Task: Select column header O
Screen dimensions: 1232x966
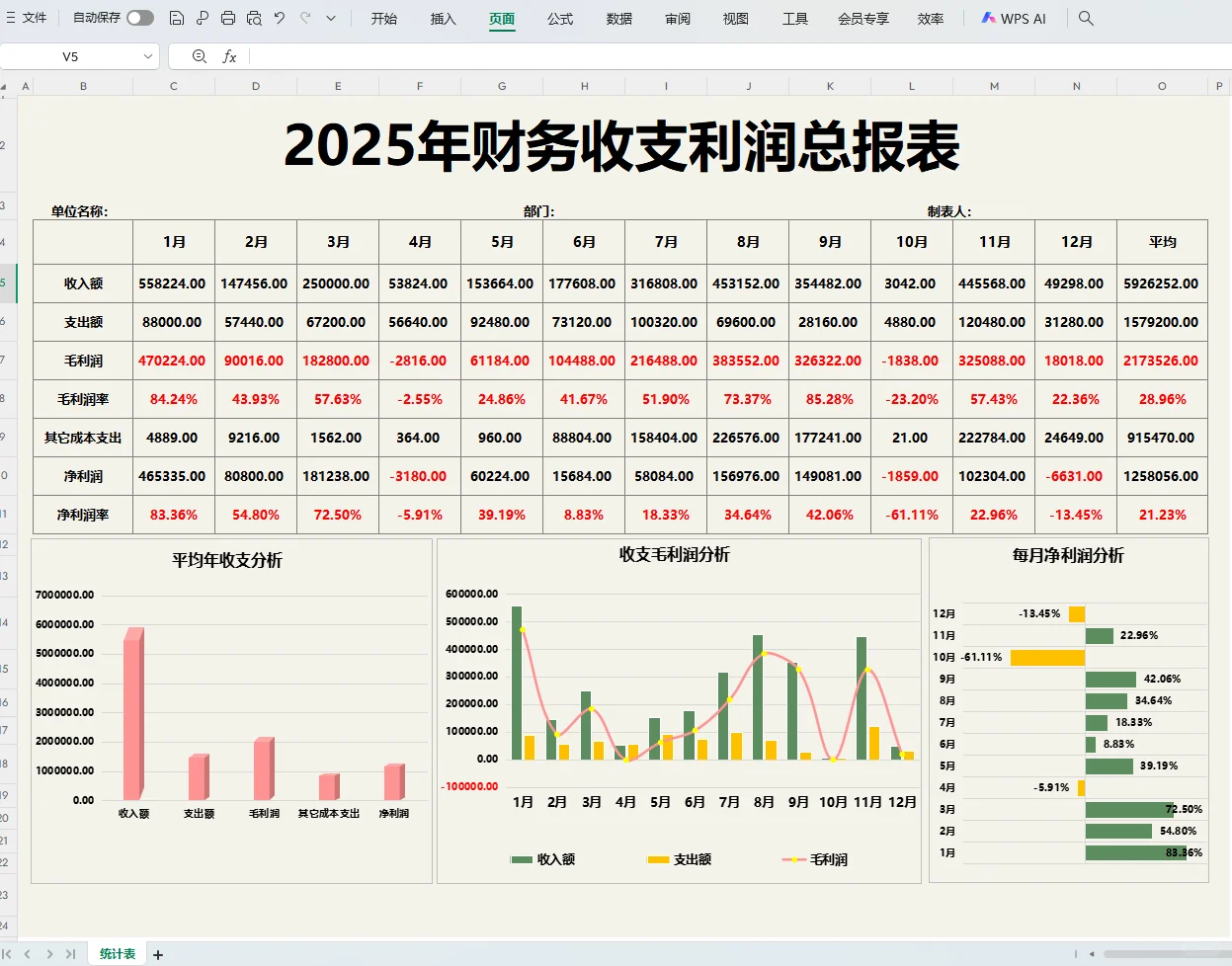Action: tap(1162, 86)
